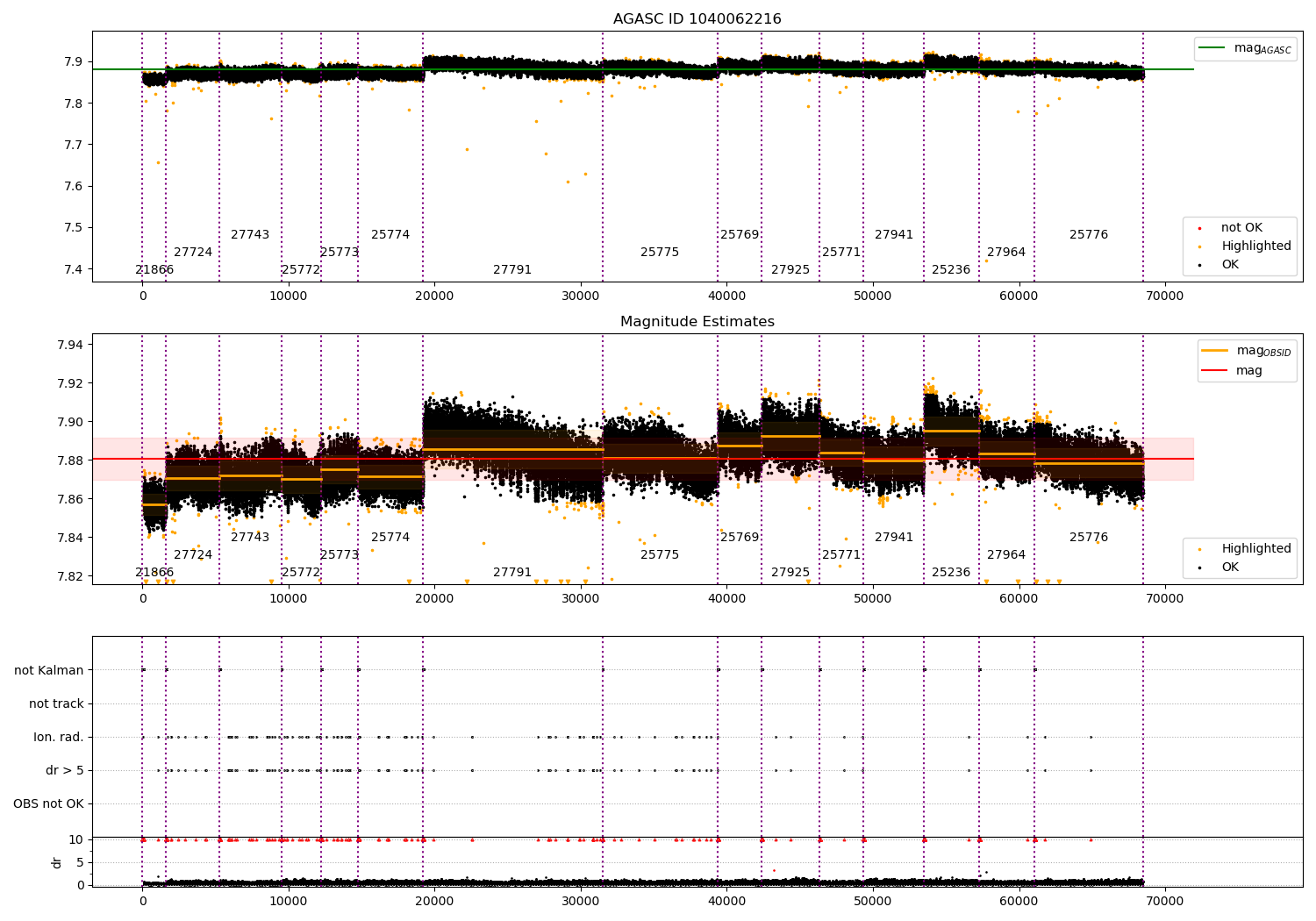Click the 'OBS not OK' axis label
The image size is (1316, 921).
pyautogui.click(x=49, y=803)
